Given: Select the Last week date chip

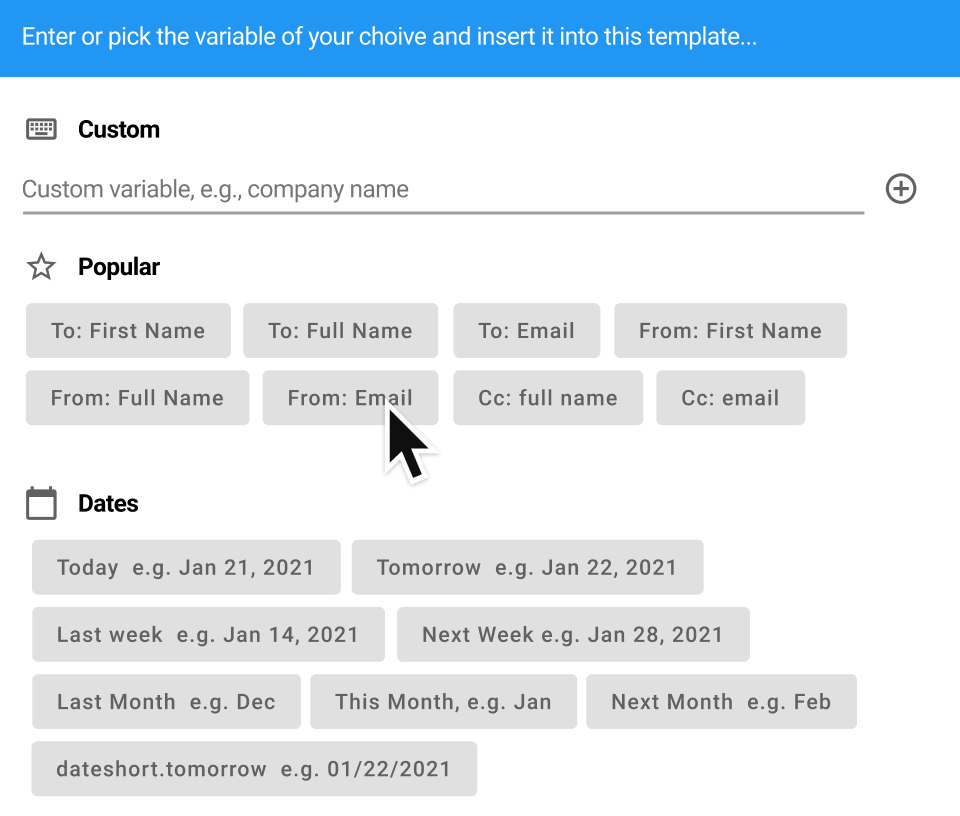Looking at the screenshot, I should tap(208, 634).
